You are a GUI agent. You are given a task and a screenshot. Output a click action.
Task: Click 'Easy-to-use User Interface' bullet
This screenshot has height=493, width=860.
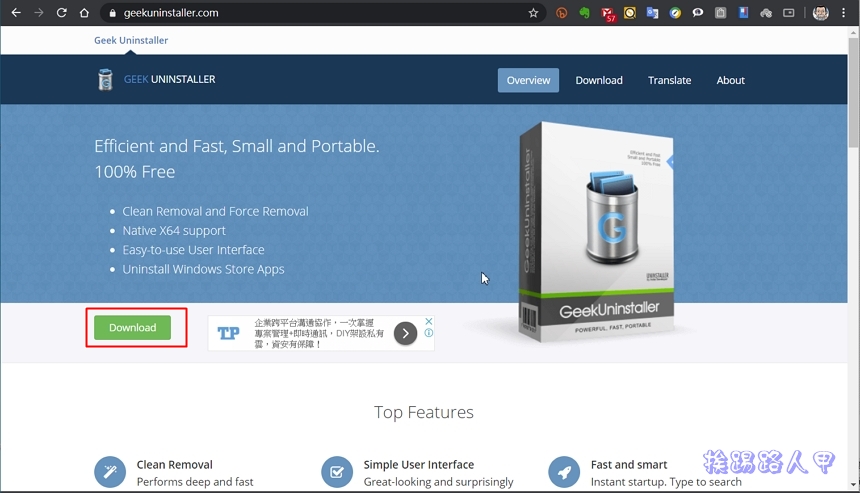pos(193,250)
